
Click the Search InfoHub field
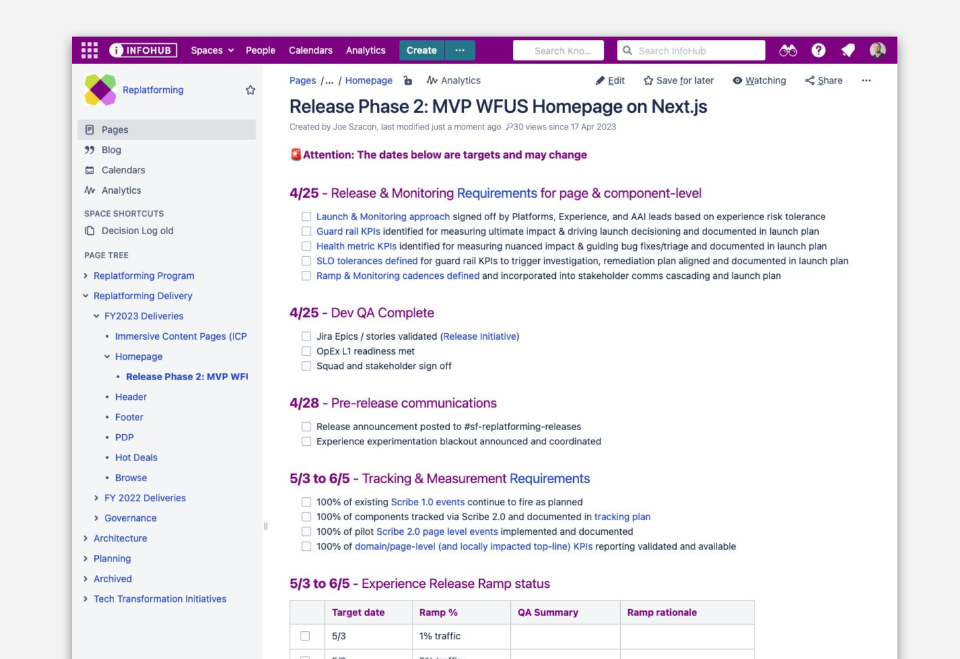[691, 50]
